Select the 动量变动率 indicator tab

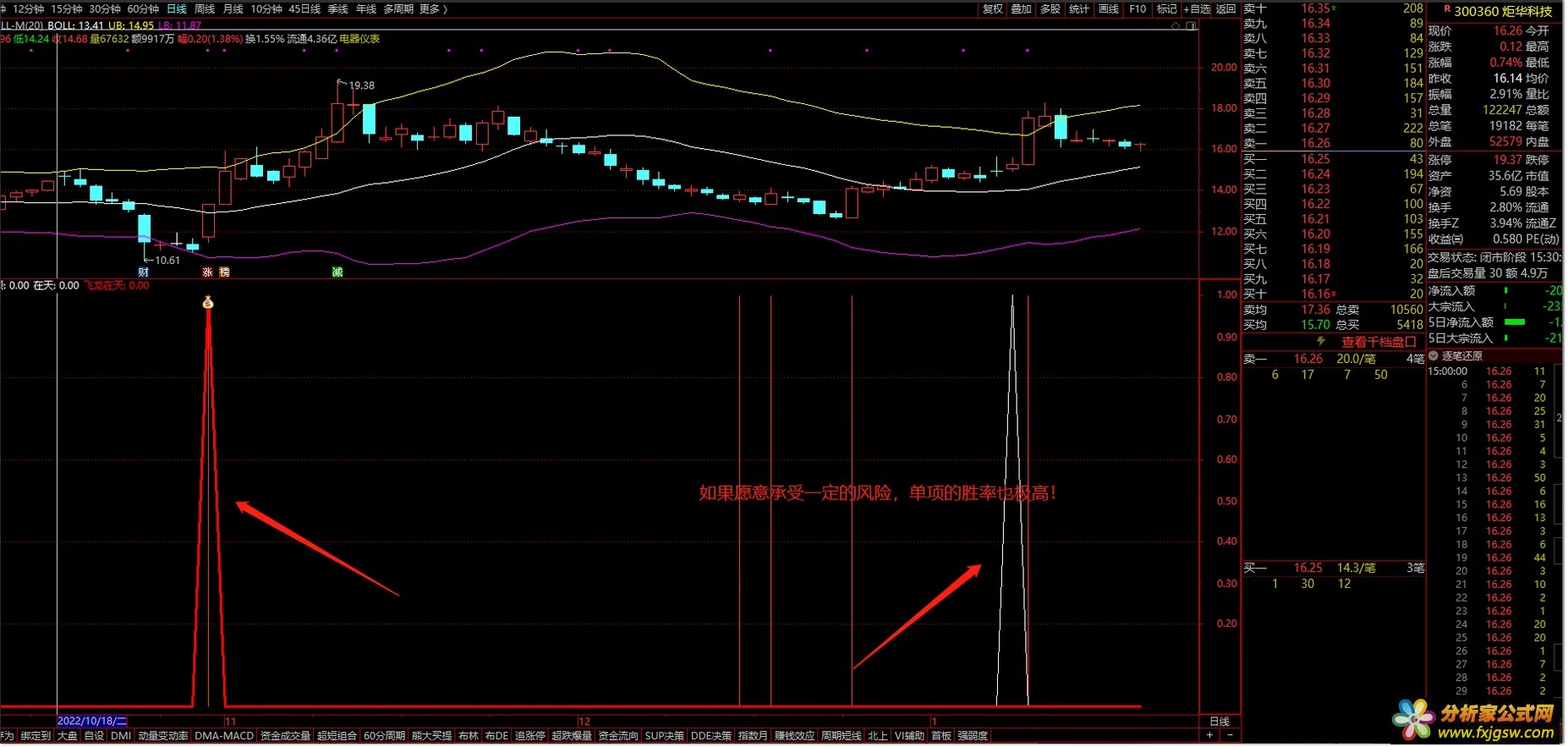(x=163, y=736)
